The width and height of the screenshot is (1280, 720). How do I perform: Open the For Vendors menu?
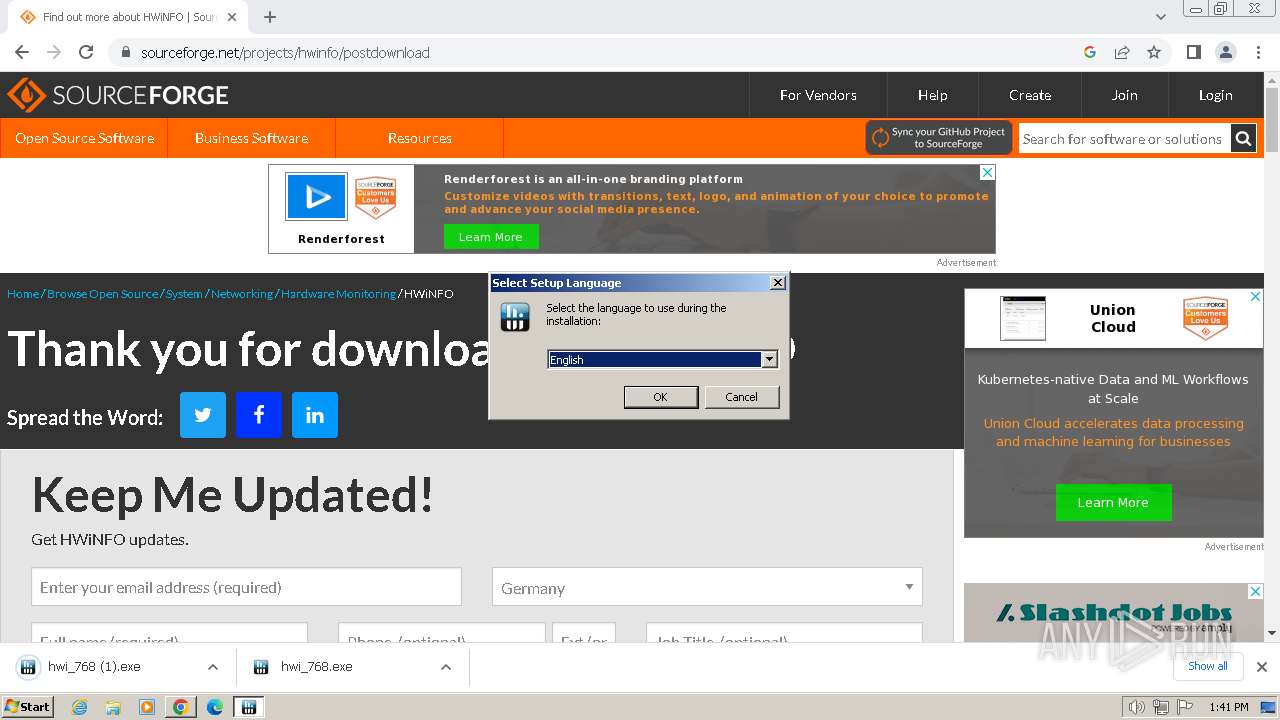(x=818, y=95)
